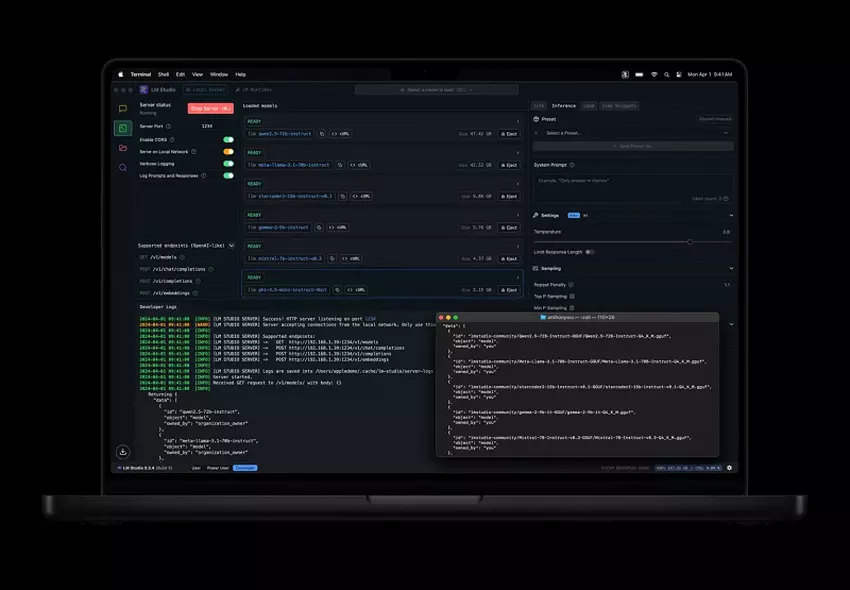Open settings gear in bottom status bar
The height and width of the screenshot is (590, 850).
point(729,467)
